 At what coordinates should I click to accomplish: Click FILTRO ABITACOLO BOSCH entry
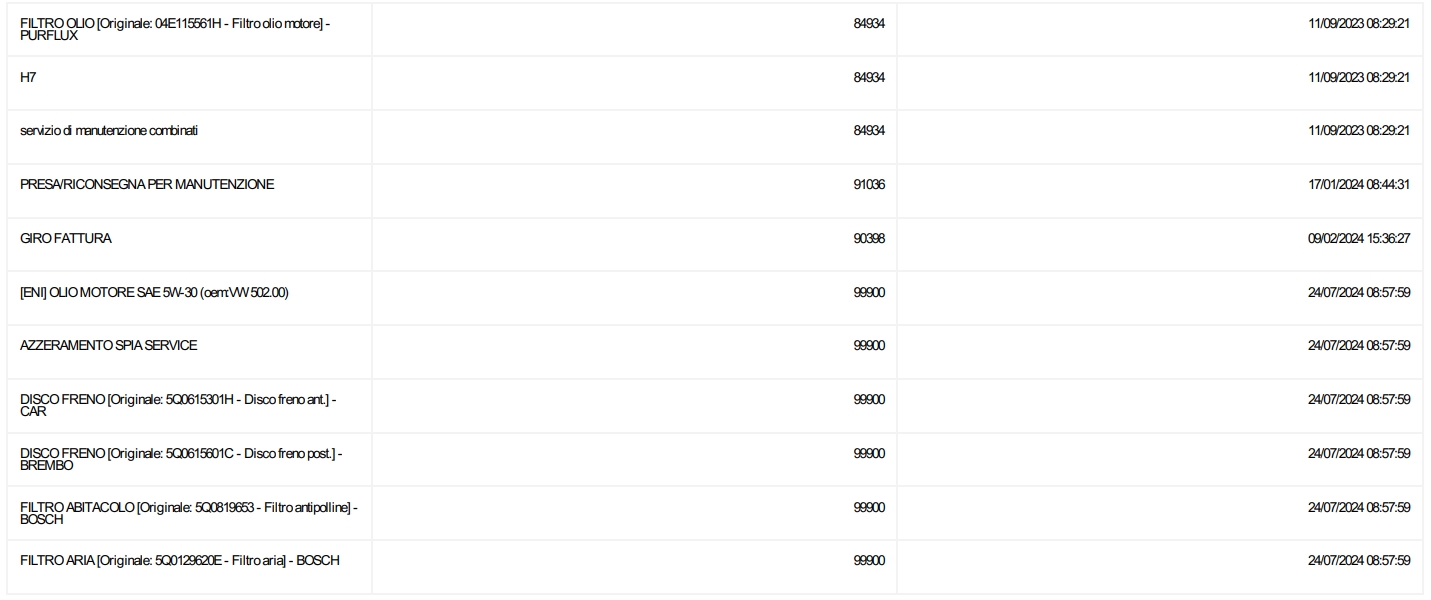tap(189, 513)
